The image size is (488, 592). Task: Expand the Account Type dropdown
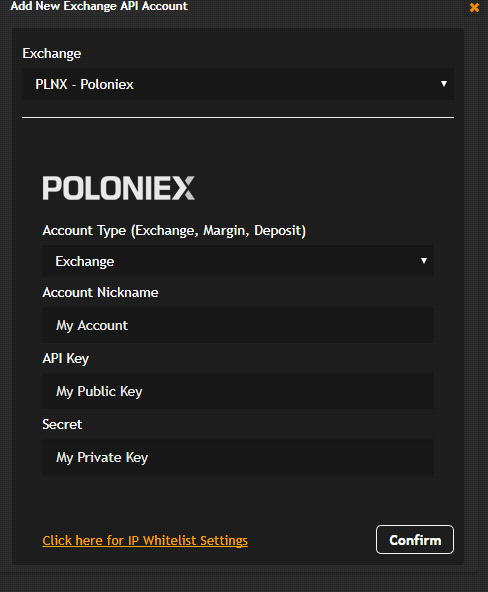point(238,261)
